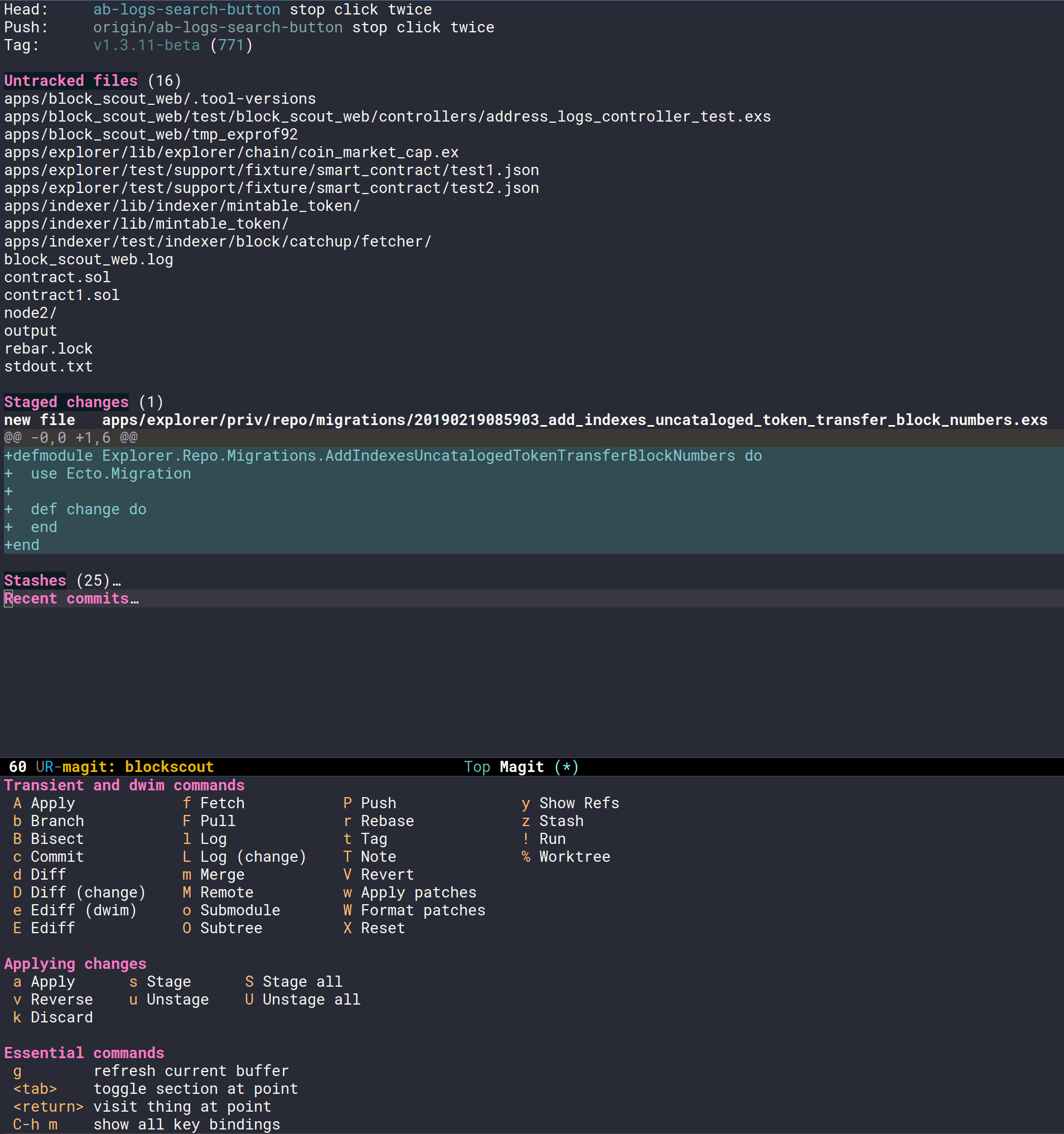Click the 'def change do' diff line
1064x1134 pixels.
(75, 509)
